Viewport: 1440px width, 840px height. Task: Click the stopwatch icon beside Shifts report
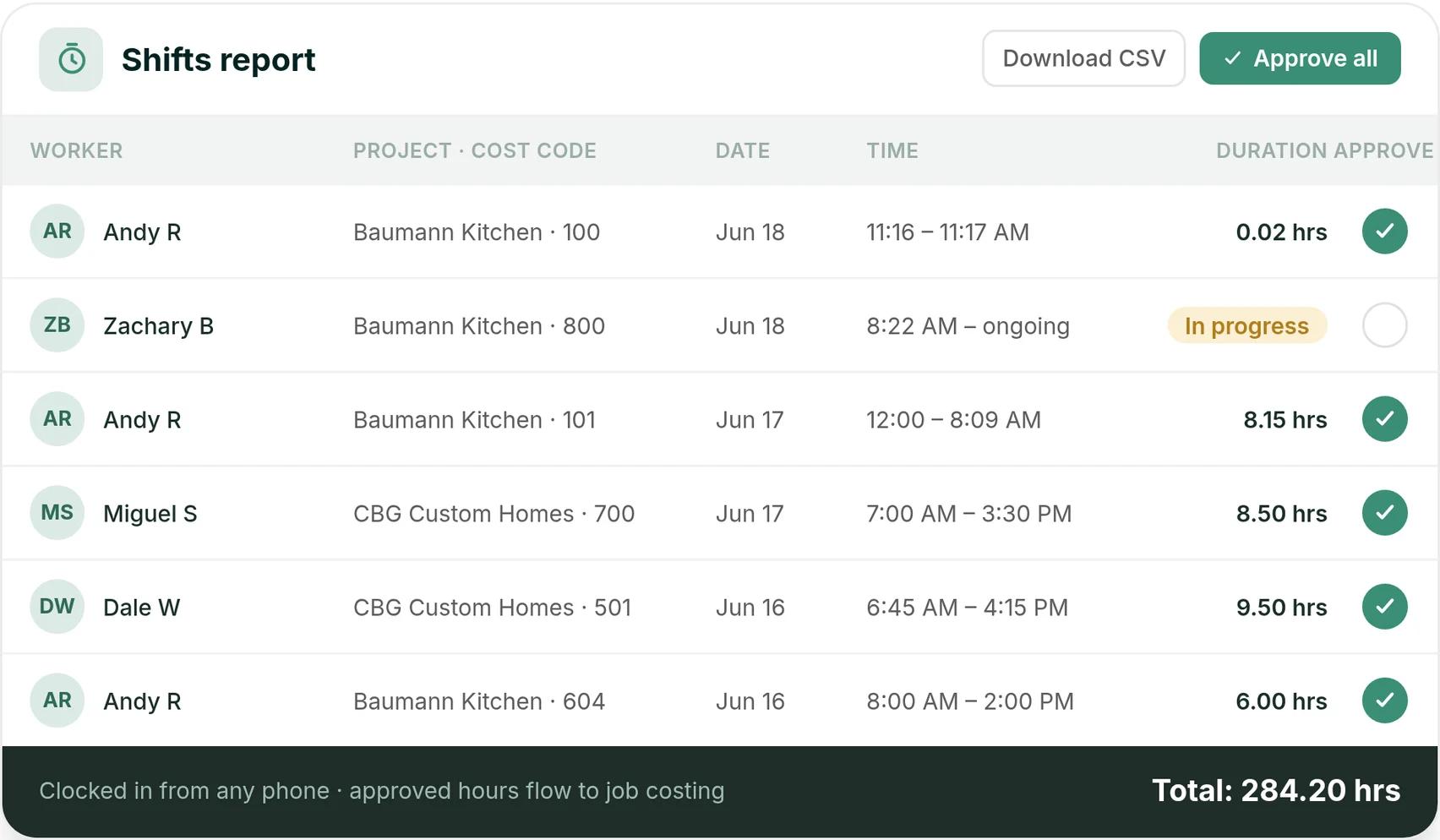71,59
